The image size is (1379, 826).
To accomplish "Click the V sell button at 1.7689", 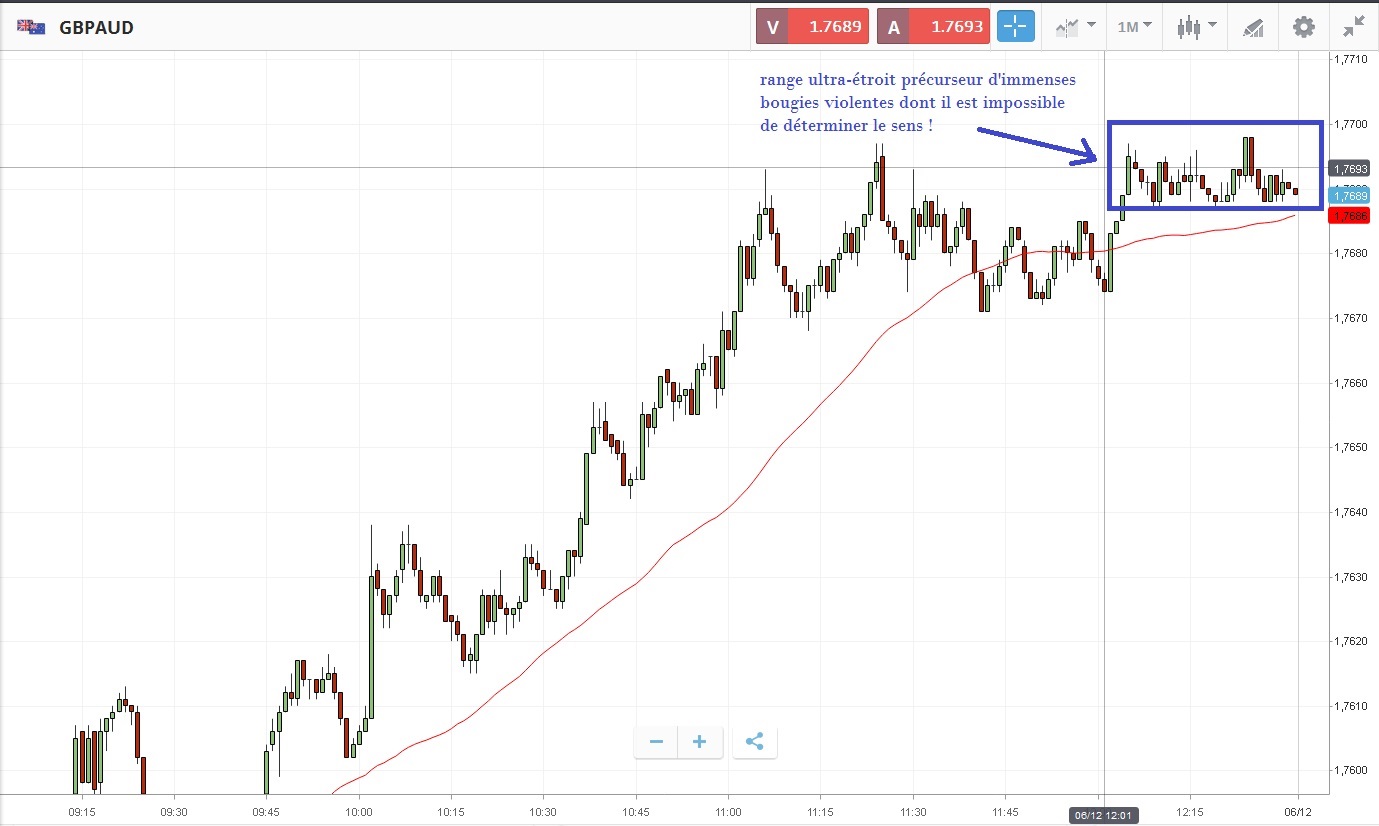I will (812, 27).
